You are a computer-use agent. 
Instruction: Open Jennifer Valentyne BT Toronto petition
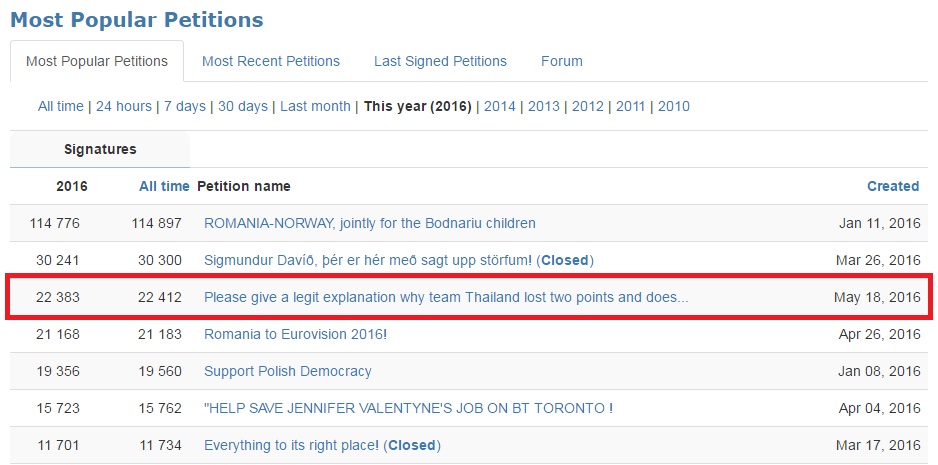click(408, 408)
